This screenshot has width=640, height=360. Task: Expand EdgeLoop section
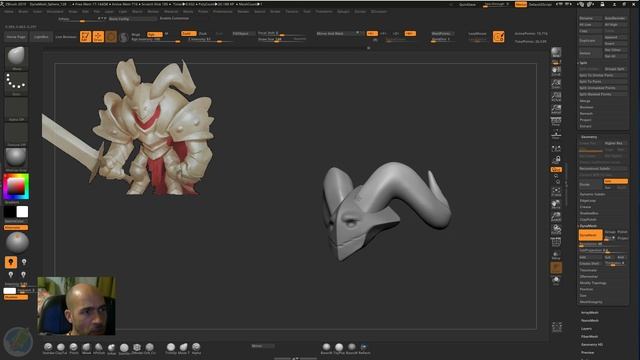click(588, 201)
